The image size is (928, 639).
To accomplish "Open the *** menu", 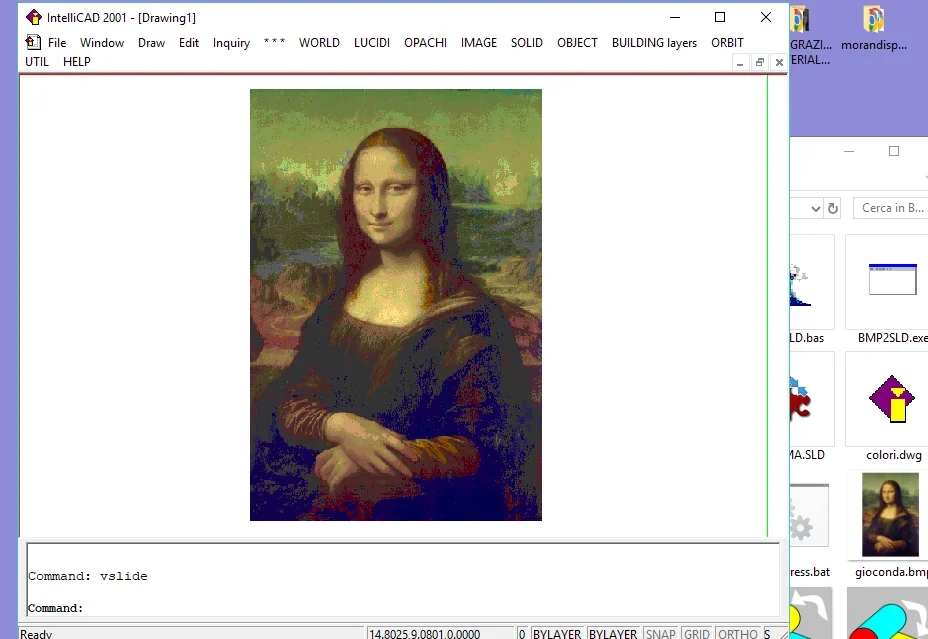I will 275,43.
